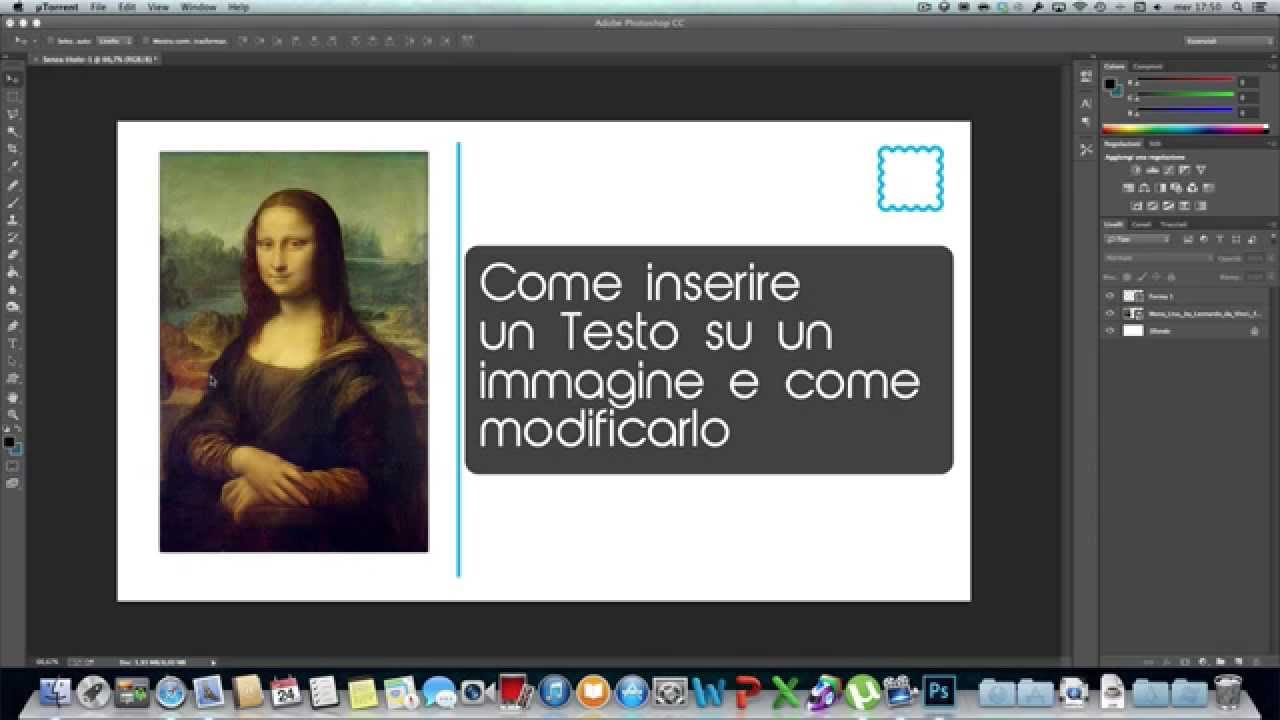Select the Lasso tool
This screenshot has height=720, width=1280.
[x=13, y=113]
